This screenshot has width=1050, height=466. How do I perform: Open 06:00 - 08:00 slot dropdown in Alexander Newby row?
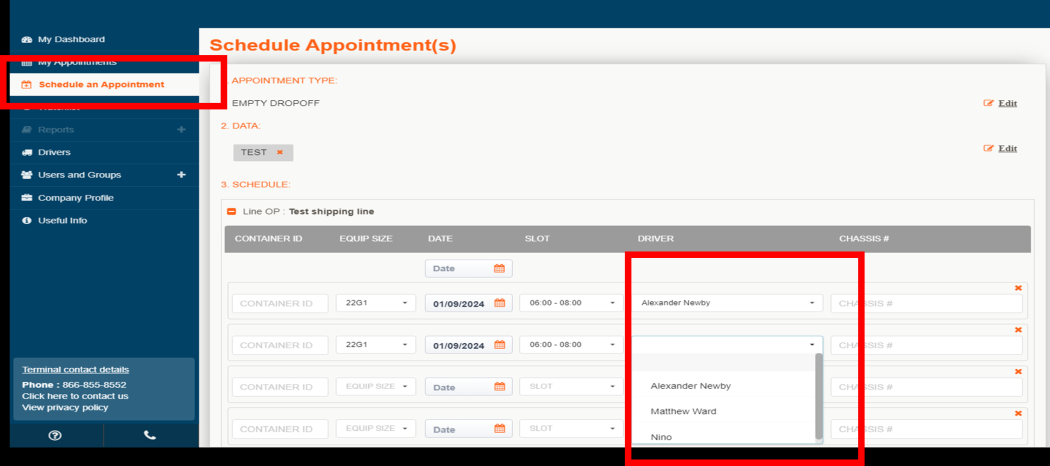pyautogui.click(x=572, y=303)
